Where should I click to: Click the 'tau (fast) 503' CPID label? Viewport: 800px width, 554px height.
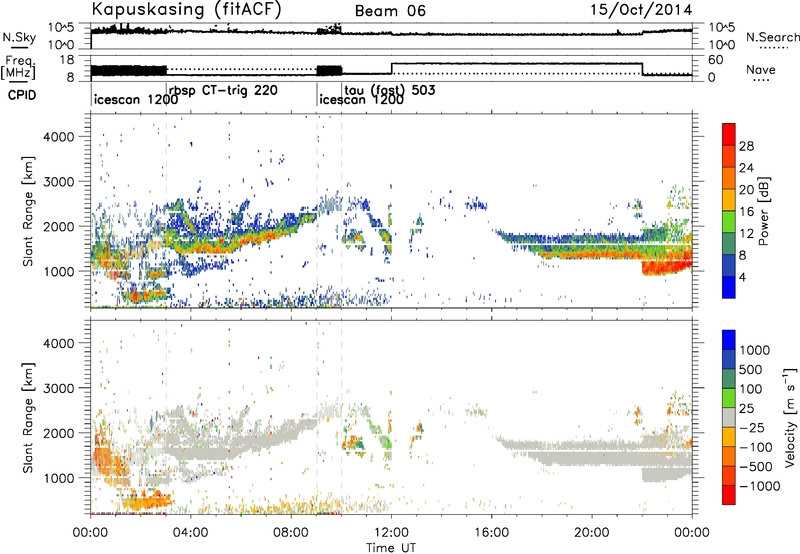(390, 91)
